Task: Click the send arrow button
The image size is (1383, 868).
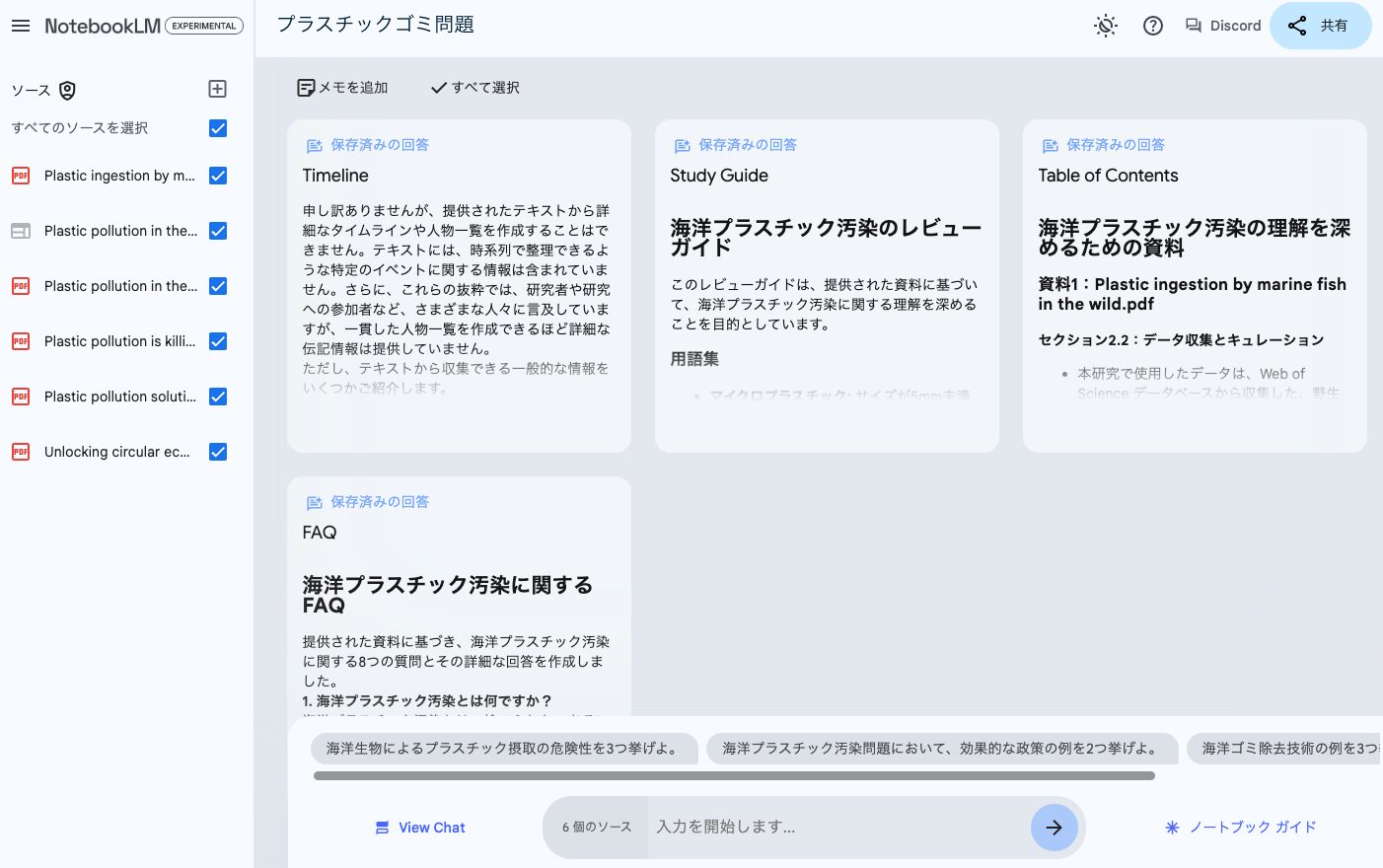Action: pos(1054,828)
